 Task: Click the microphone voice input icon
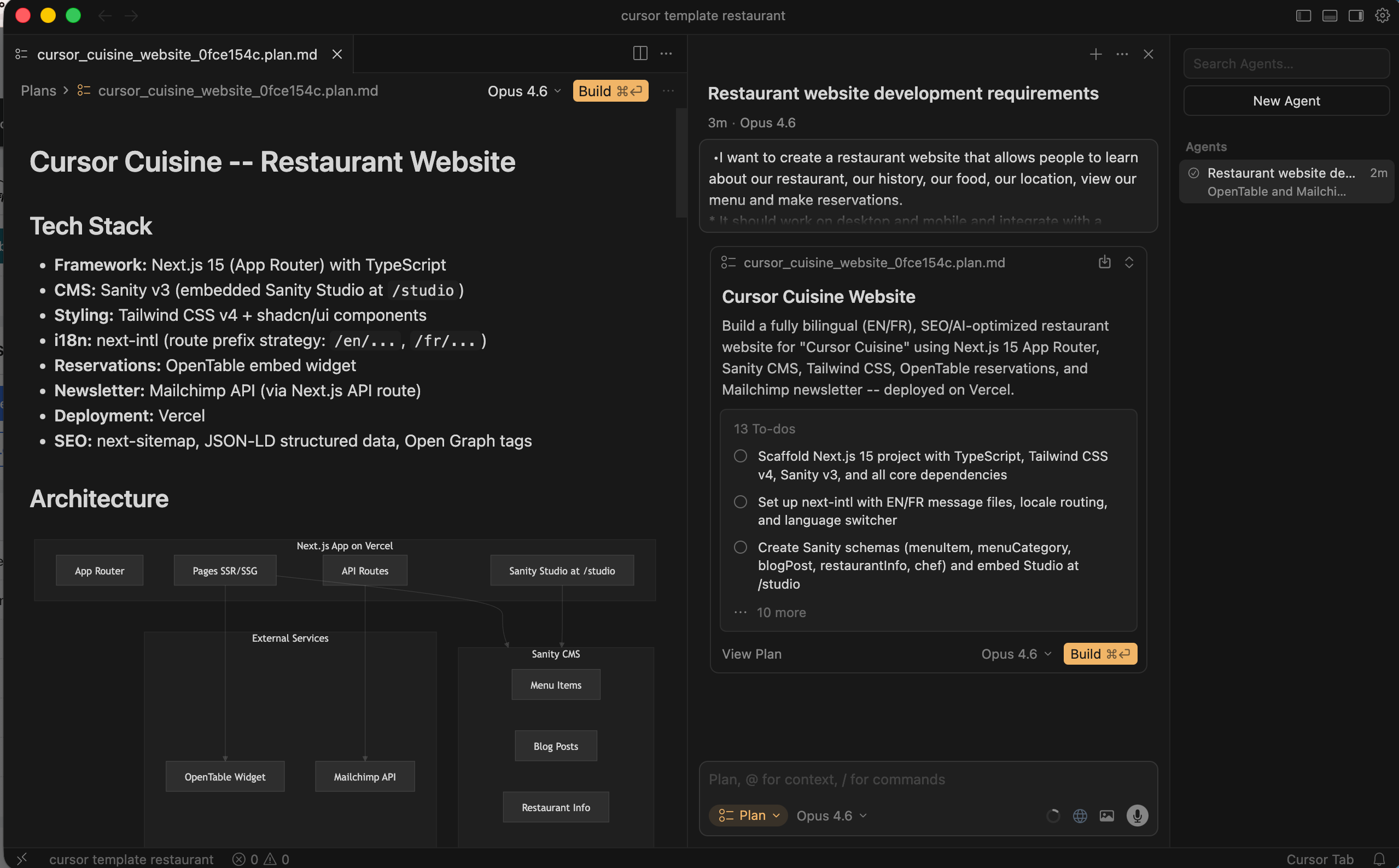tap(1136, 815)
